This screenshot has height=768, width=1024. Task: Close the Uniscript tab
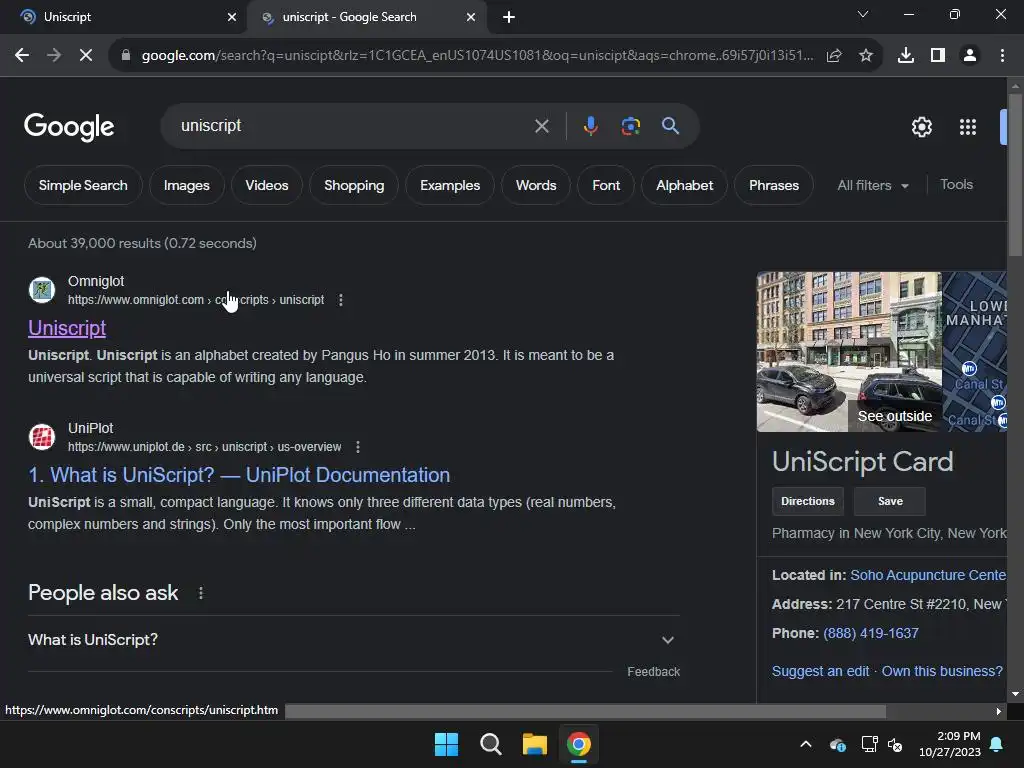click(x=232, y=17)
